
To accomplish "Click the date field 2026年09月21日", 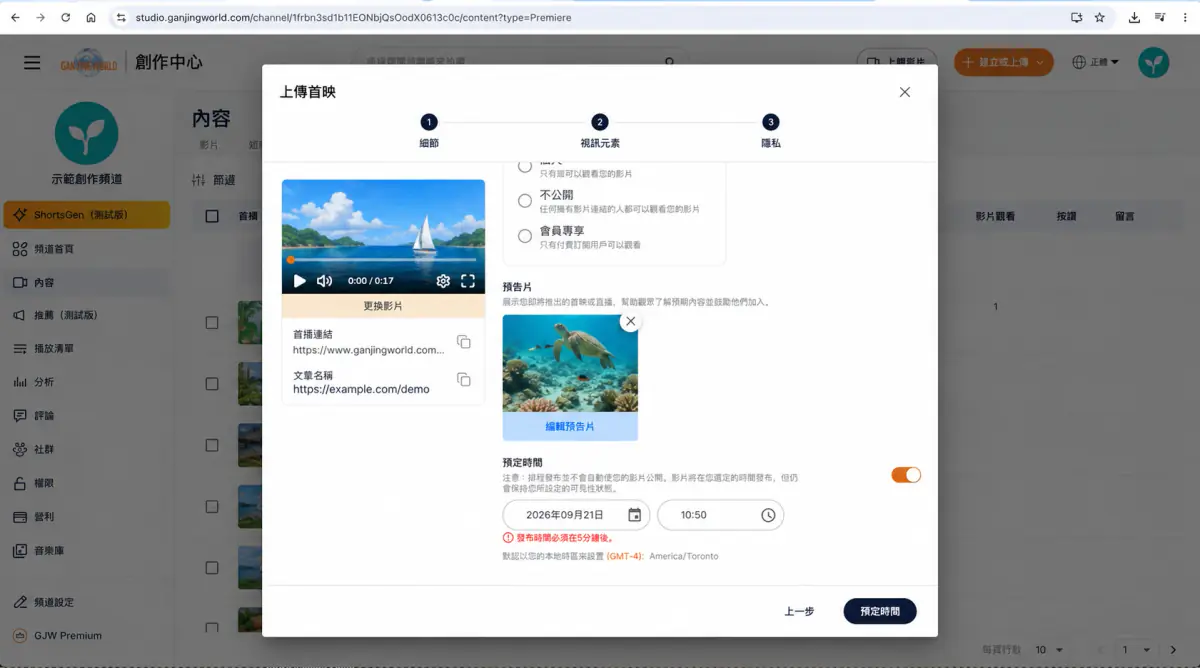I will [576, 515].
